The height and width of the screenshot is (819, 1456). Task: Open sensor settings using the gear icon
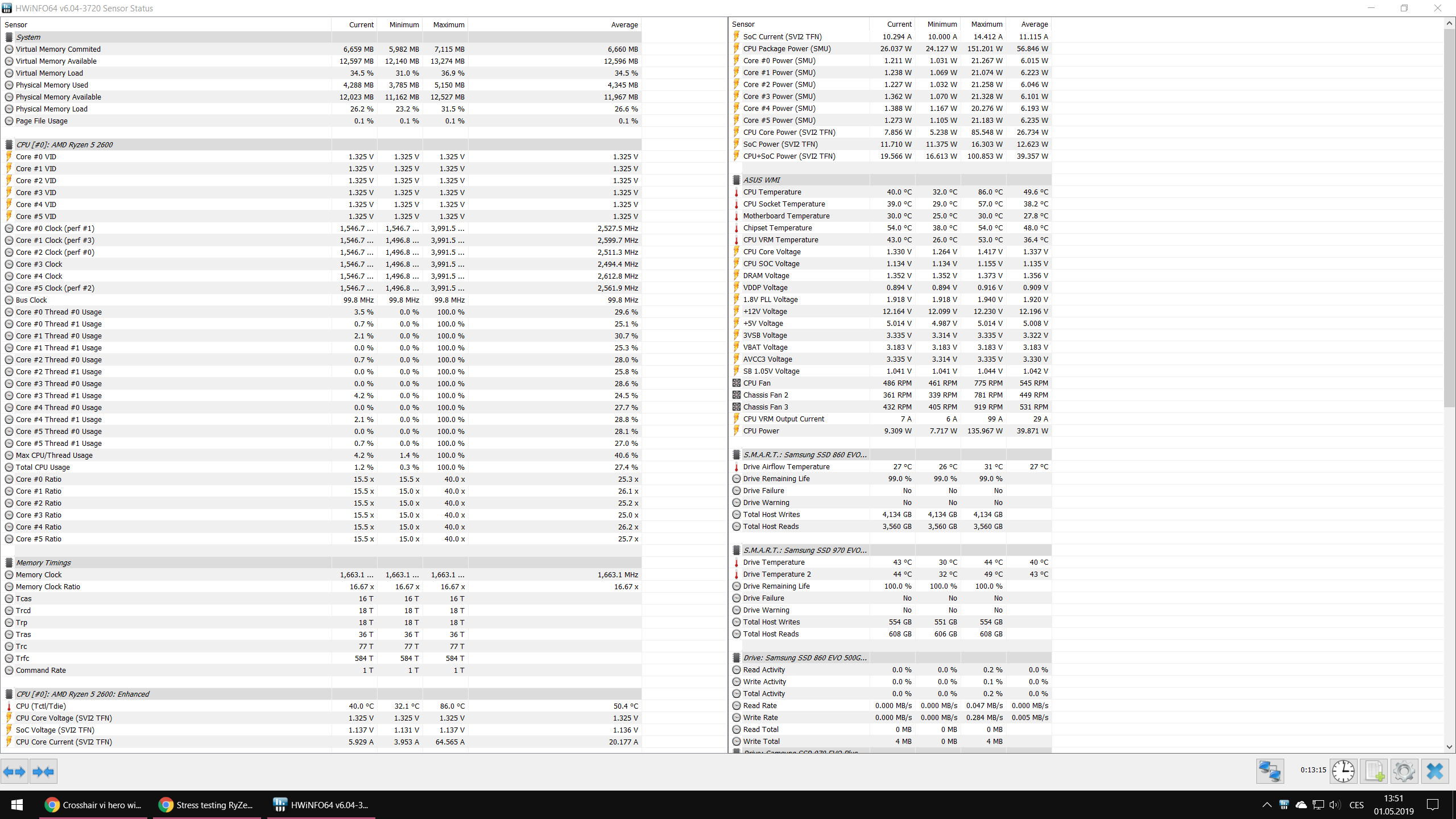1404,771
